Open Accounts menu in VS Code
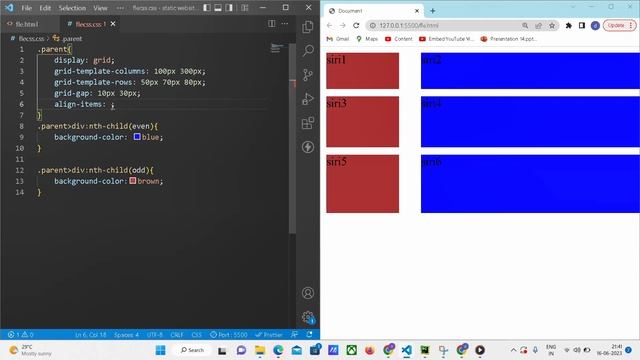The height and width of the screenshot is (360, 640). (x=308, y=293)
